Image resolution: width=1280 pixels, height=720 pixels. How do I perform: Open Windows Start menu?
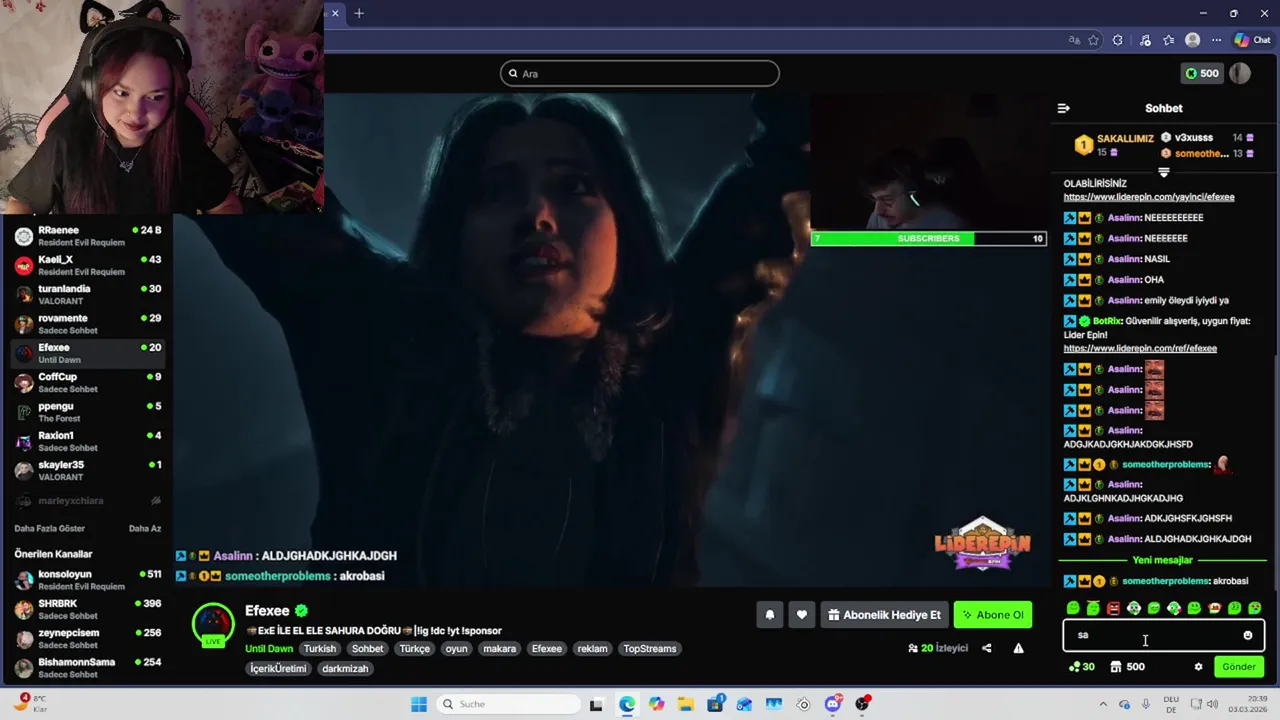(419, 704)
